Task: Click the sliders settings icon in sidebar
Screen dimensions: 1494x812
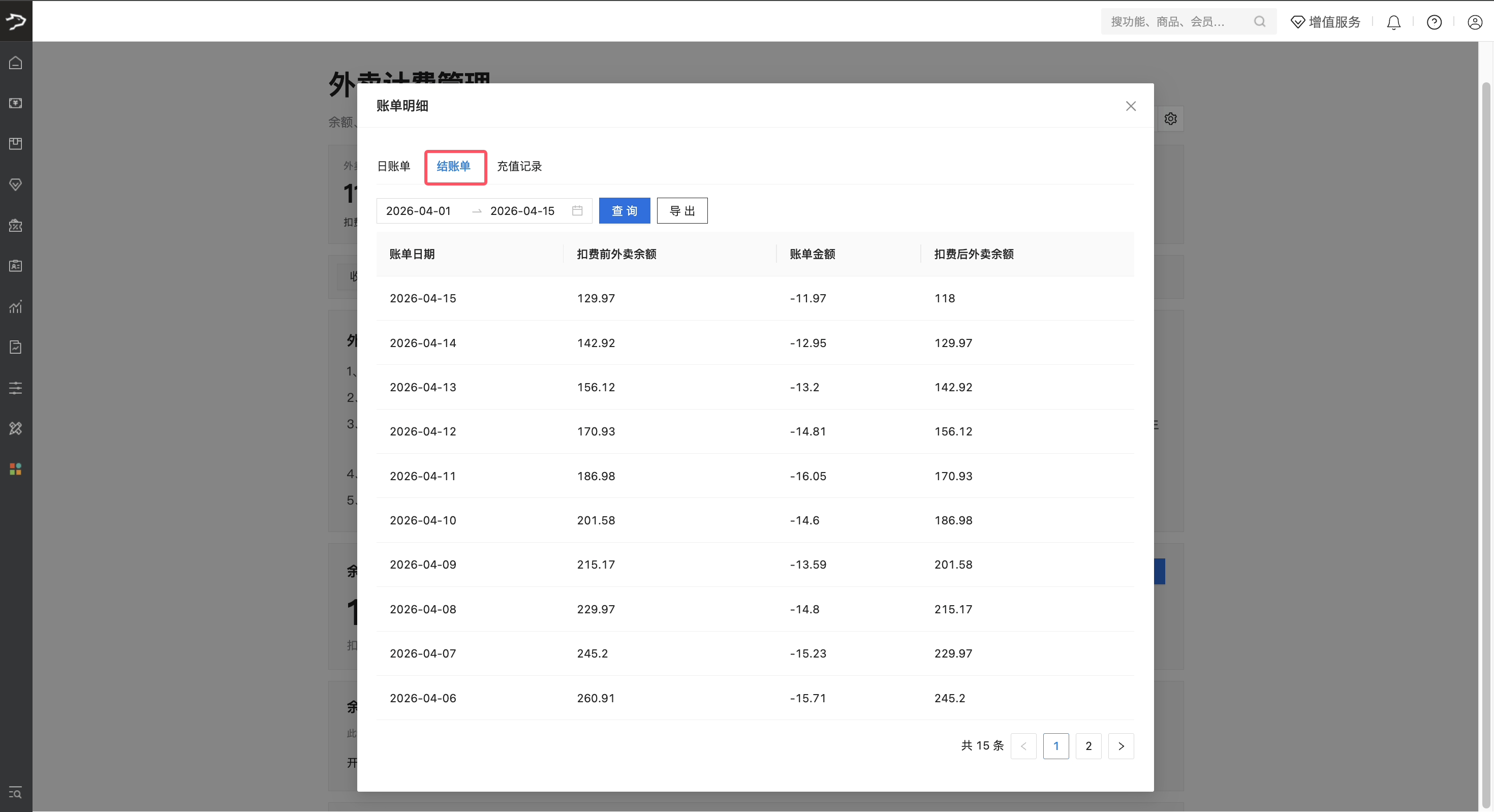Action: pos(16,387)
